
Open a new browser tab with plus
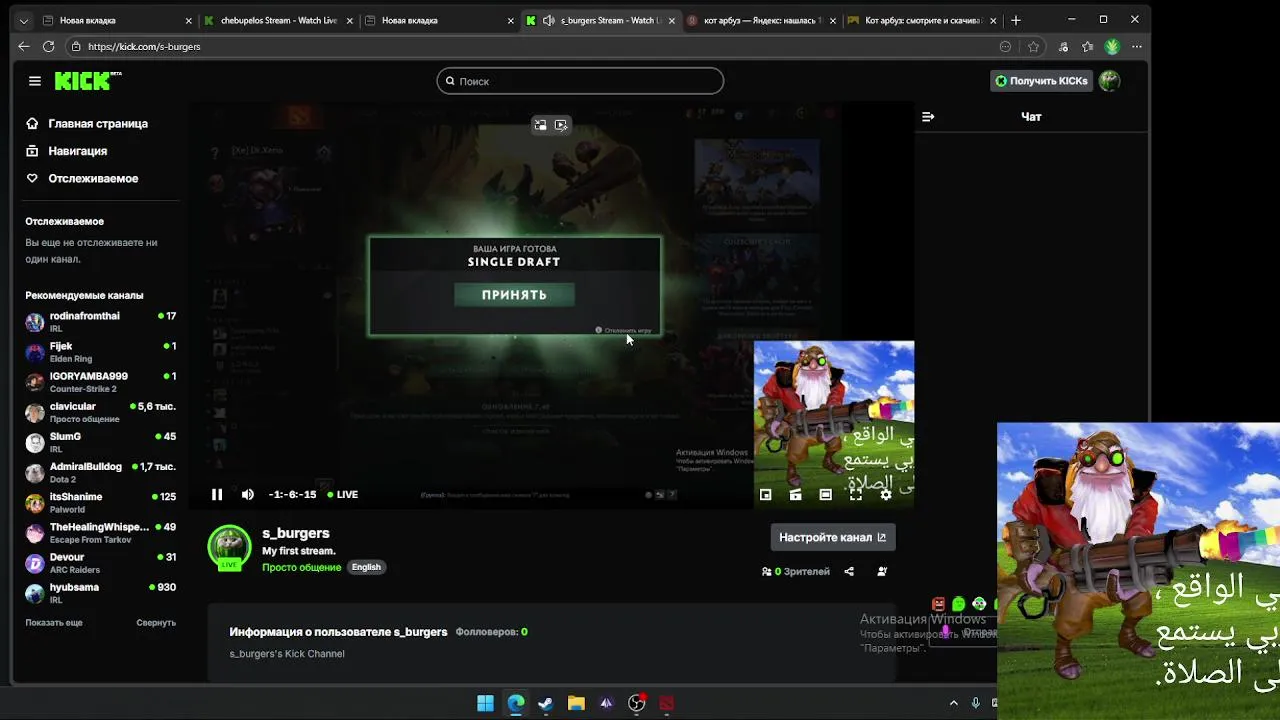pos(1016,20)
